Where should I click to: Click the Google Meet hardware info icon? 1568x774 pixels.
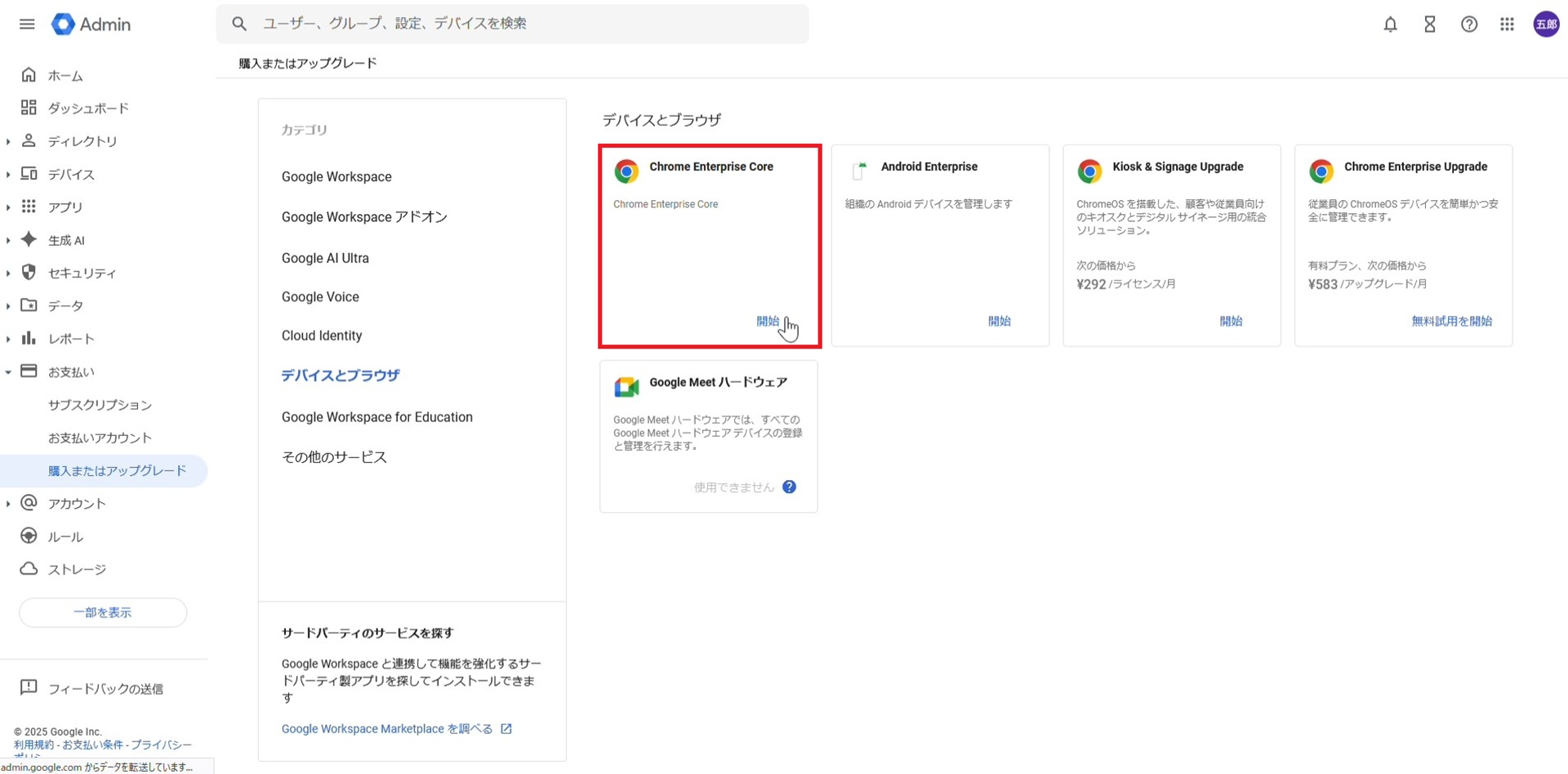pos(789,487)
